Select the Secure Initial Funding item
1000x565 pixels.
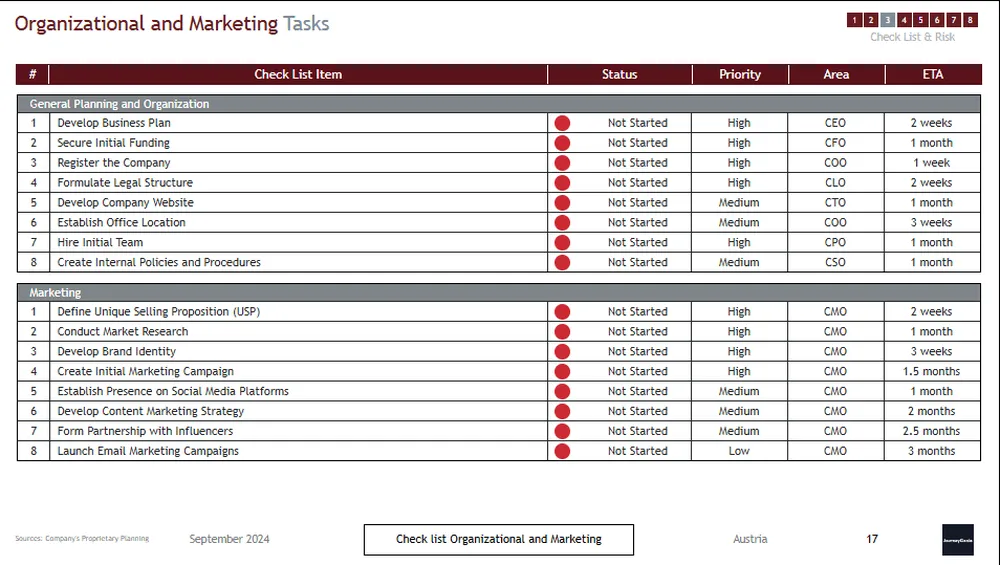point(114,143)
